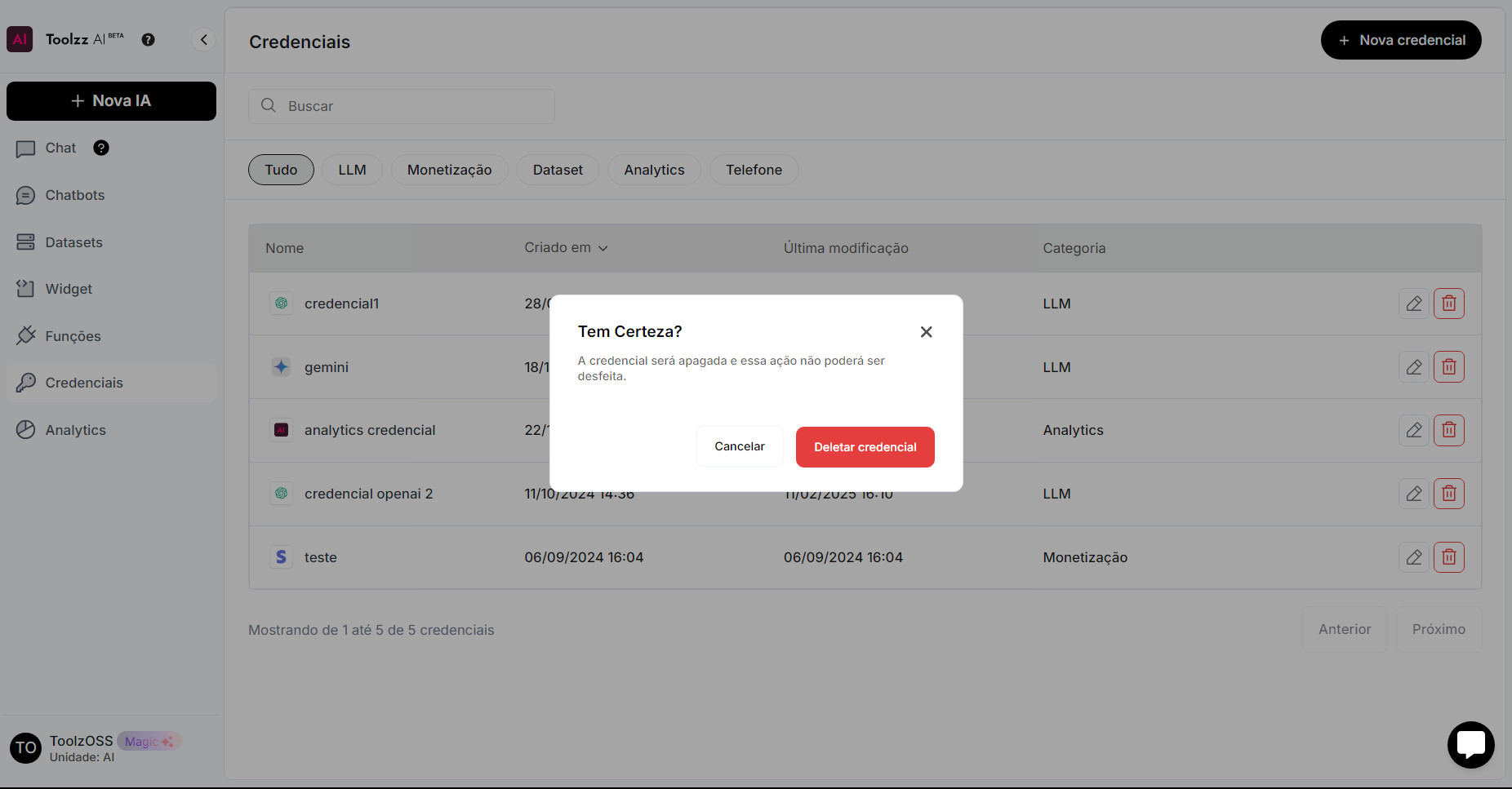Click the Última modificação column header
This screenshot has height=789, width=1512.
pos(846,248)
